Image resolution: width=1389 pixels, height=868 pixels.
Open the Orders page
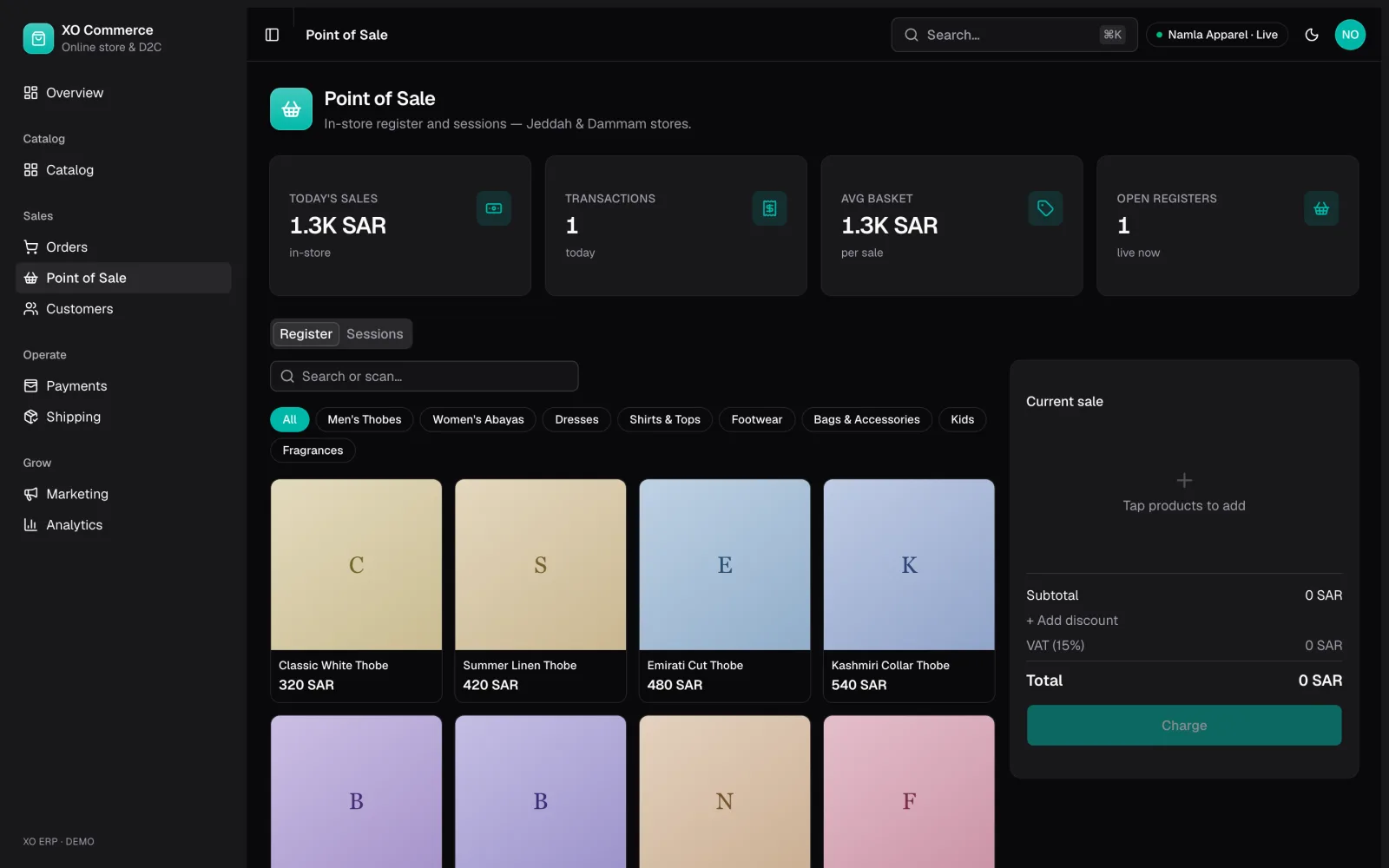pos(123,247)
